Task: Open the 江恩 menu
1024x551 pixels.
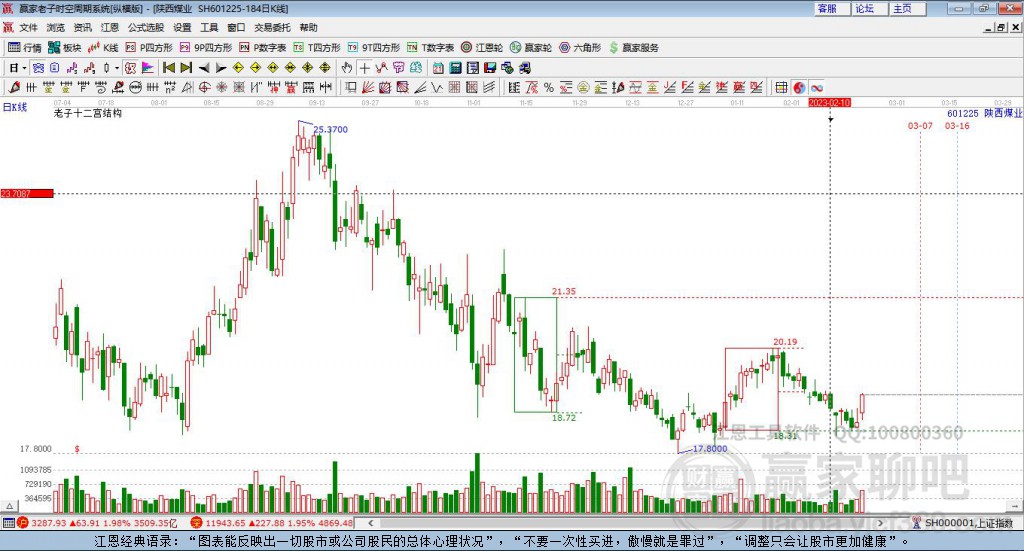Action: click(110, 27)
